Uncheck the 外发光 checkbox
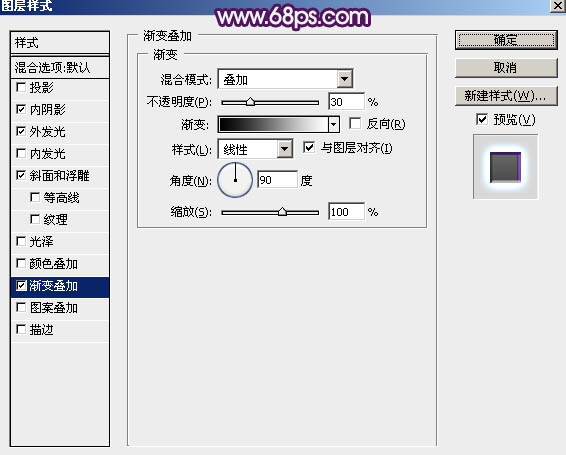Viewport: 566px width, 455px height. pos(21,131)
